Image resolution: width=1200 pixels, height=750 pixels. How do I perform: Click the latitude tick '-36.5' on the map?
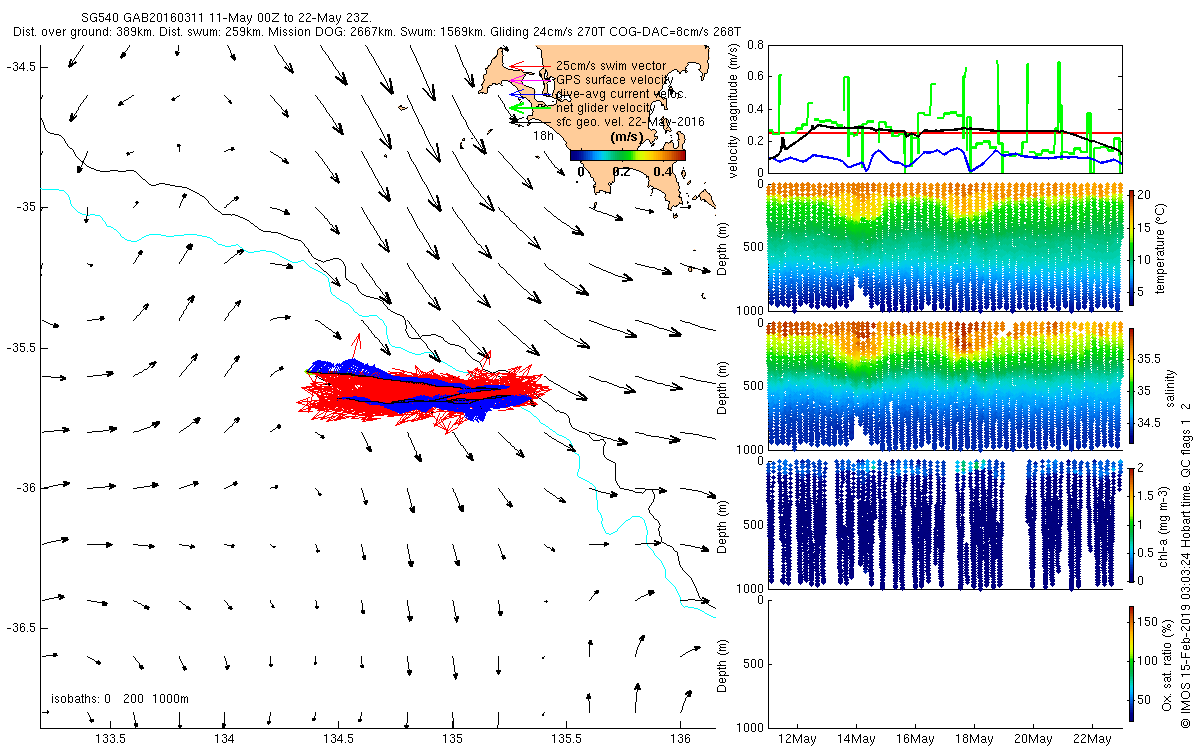[22, 627]
